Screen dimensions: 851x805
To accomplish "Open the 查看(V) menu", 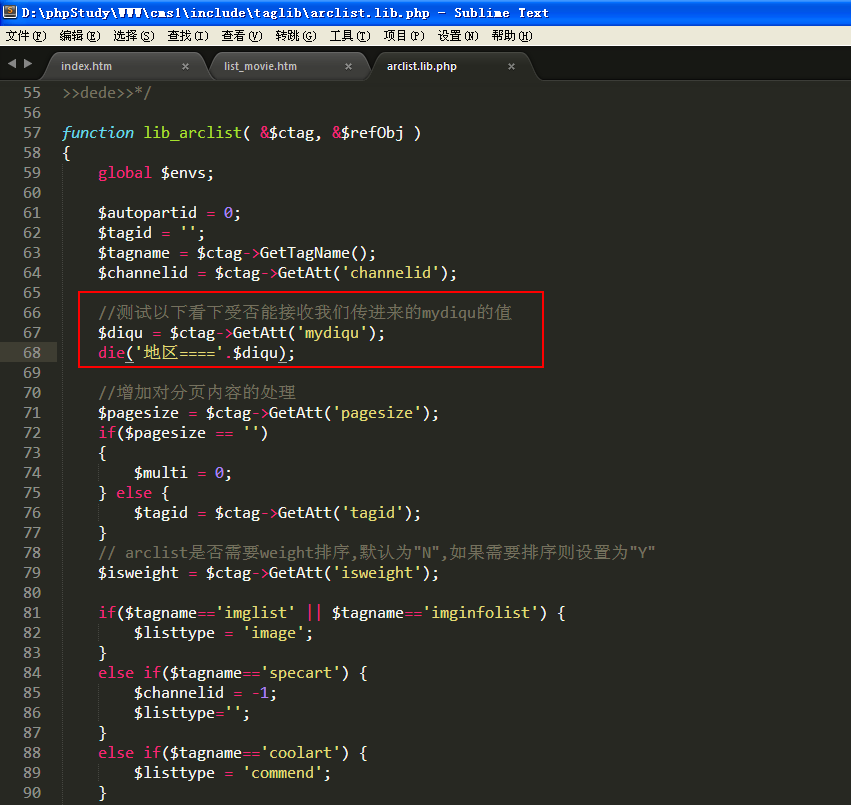I will coord(242,36).
